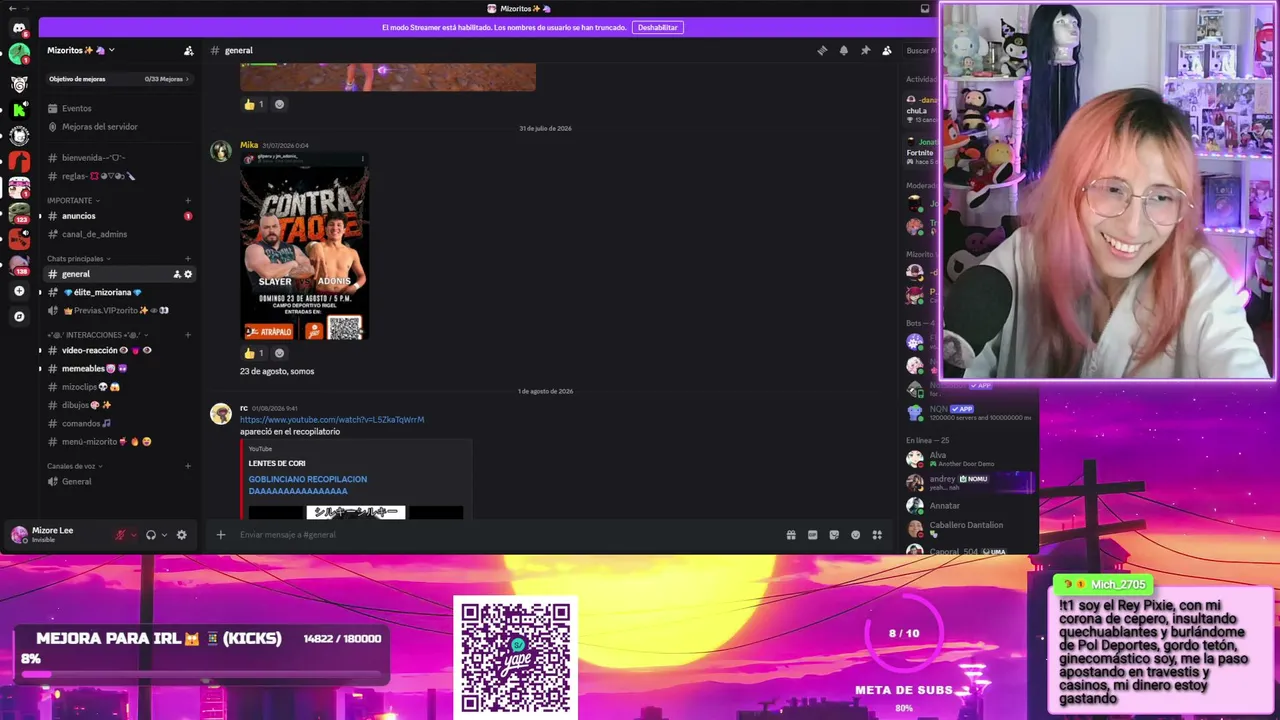Toggle headphones deafen
Image resolution: width=1280 pixels, height=720 pixels.
pos(151,535)
